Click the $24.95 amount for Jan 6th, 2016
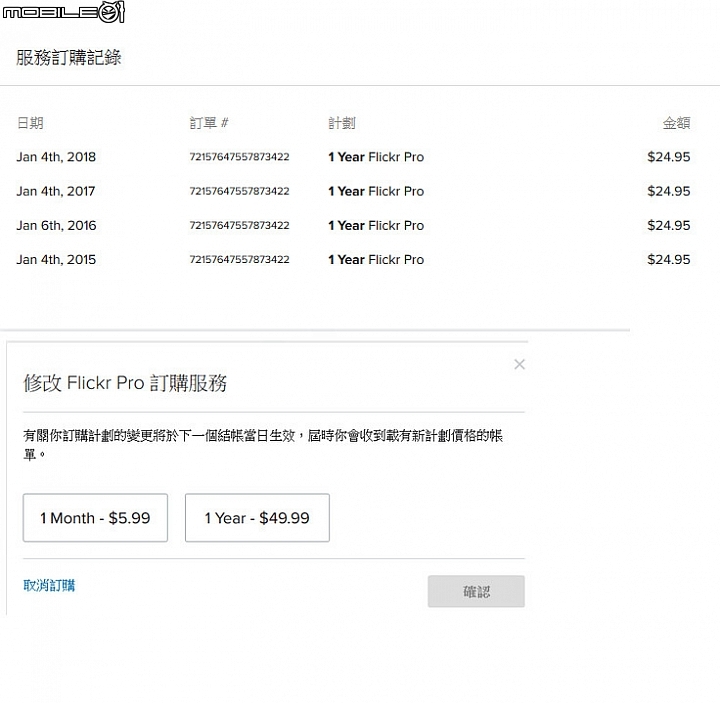This screenshot has height=703, width=720. [x=669, y=225]
